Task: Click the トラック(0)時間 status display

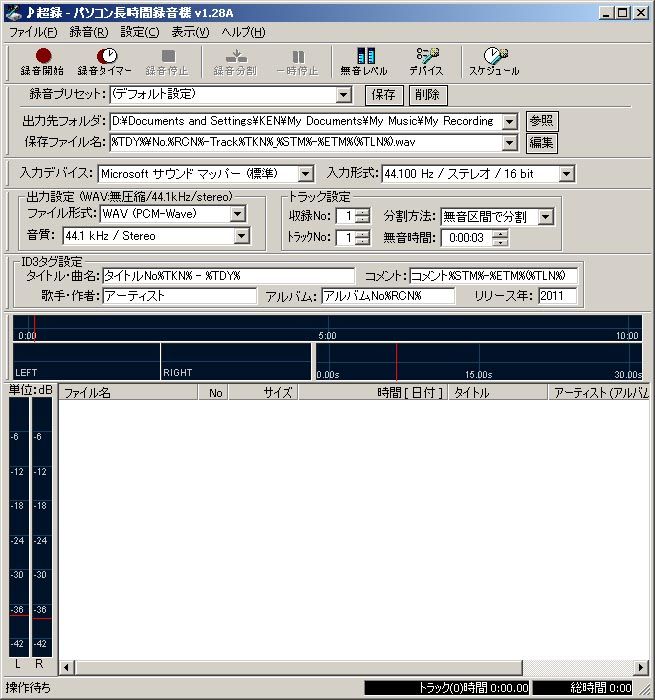Action: click(x=447, y=688)
